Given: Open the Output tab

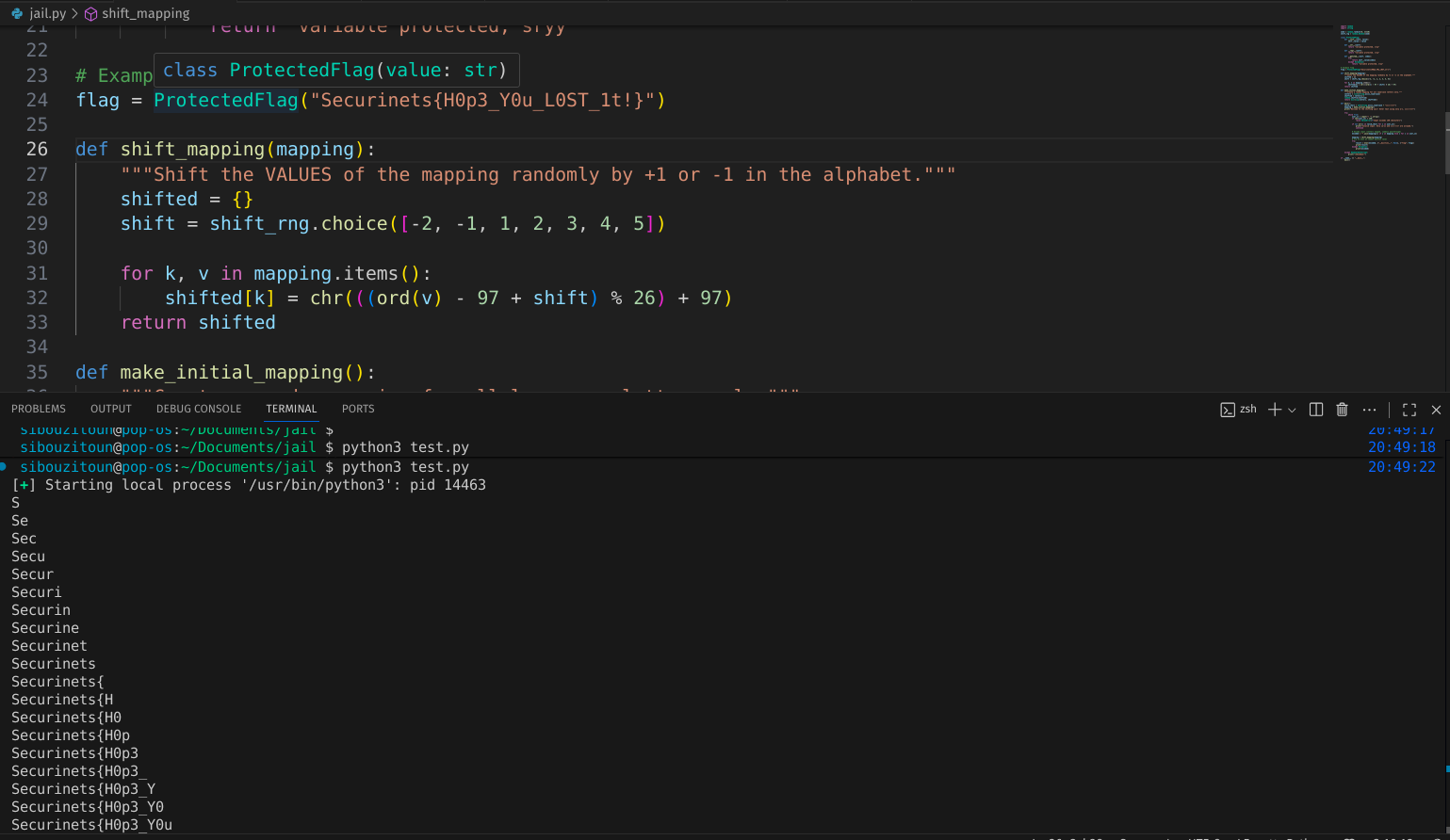Looking at the screenshot, I should pyautogui.click(x=111, y=409).
